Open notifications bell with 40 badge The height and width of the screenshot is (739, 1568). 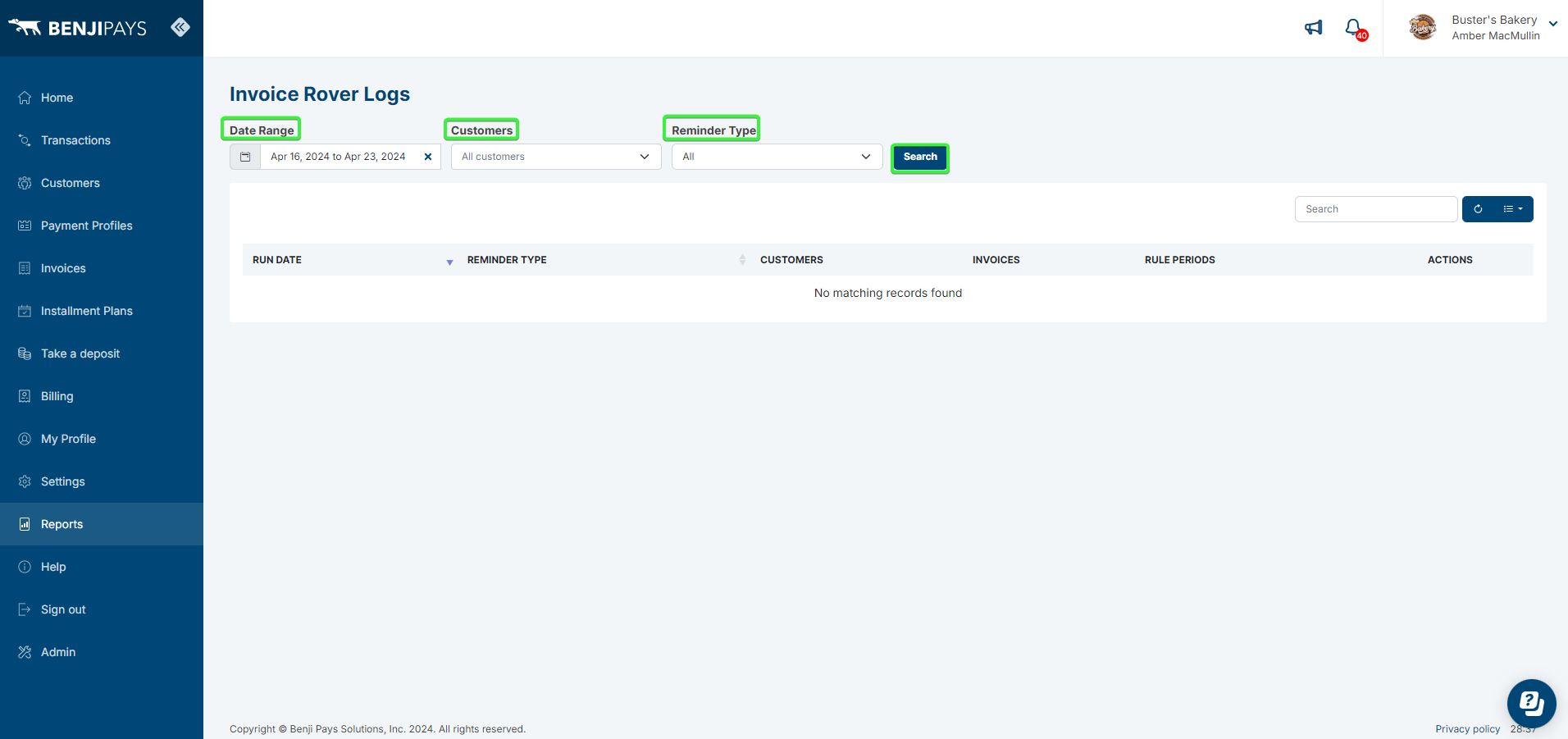(x=1356, y=29)
